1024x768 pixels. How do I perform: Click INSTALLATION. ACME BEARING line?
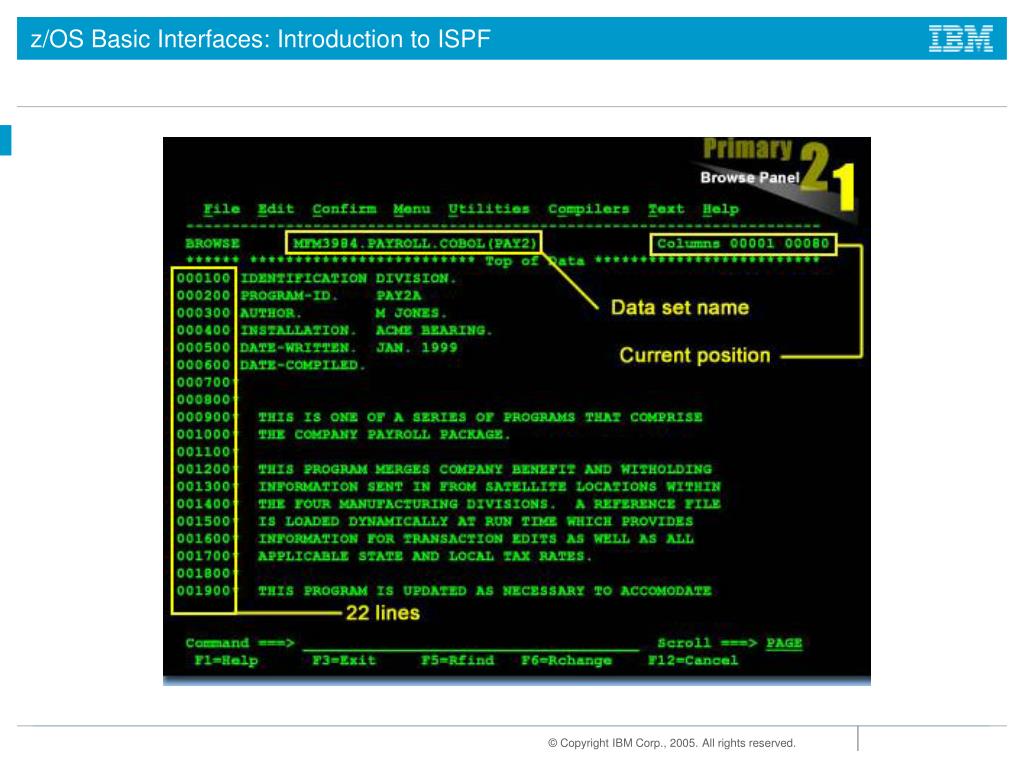tap(366, 330)
